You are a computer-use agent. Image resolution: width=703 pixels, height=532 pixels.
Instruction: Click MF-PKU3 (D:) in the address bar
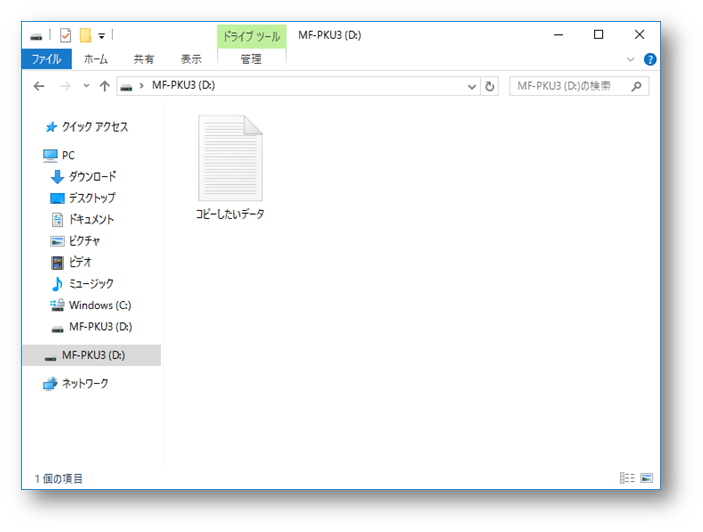[x=183, y=85]
